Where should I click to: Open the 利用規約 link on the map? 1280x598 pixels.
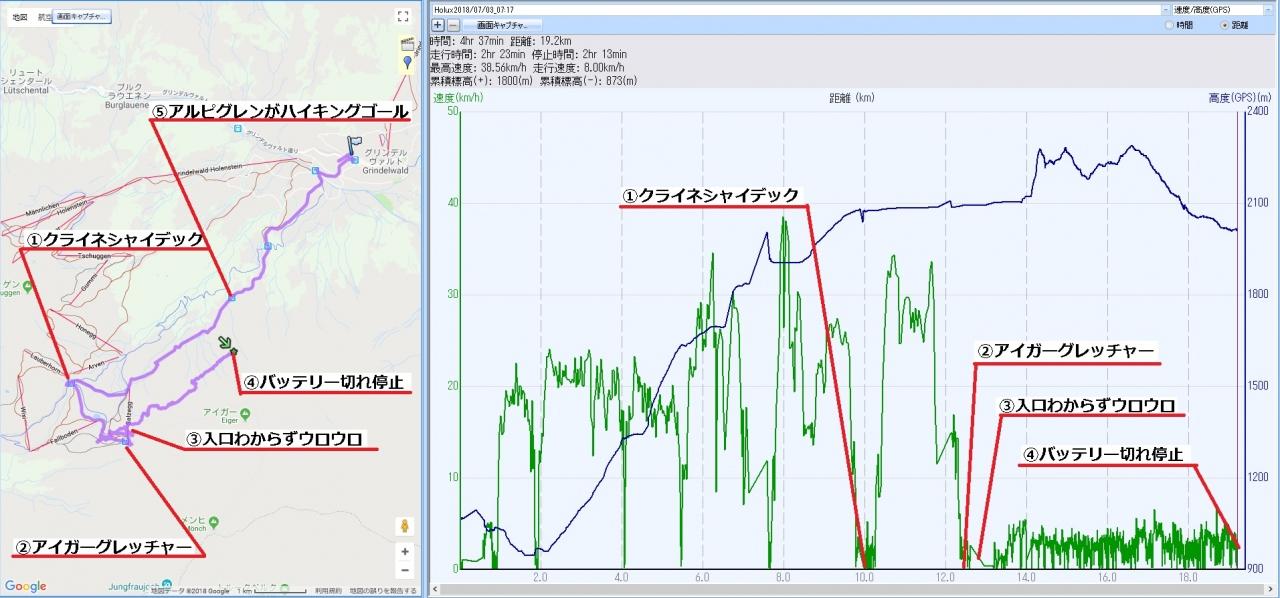click(x=327, y=591)
